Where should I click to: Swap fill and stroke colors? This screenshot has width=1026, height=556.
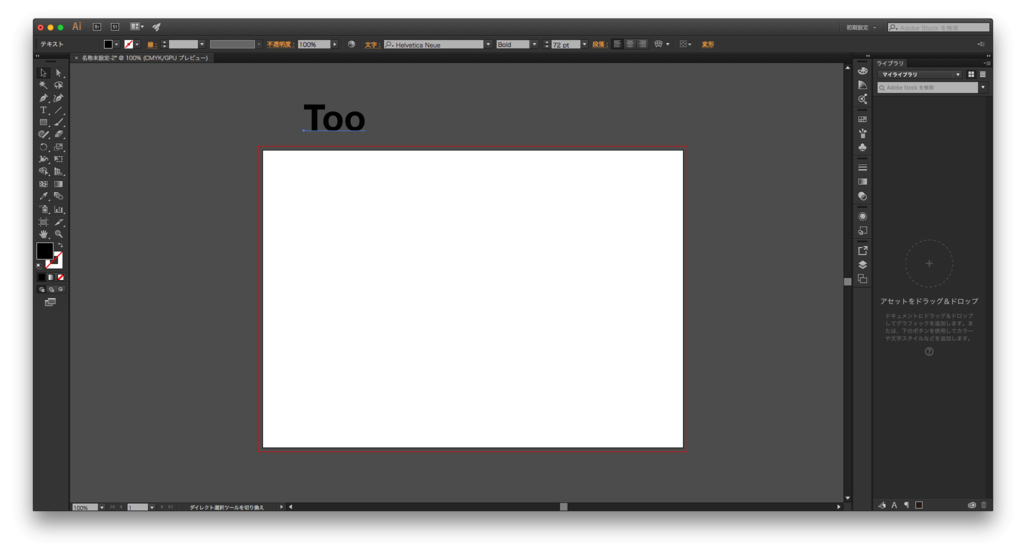(60, 245)
